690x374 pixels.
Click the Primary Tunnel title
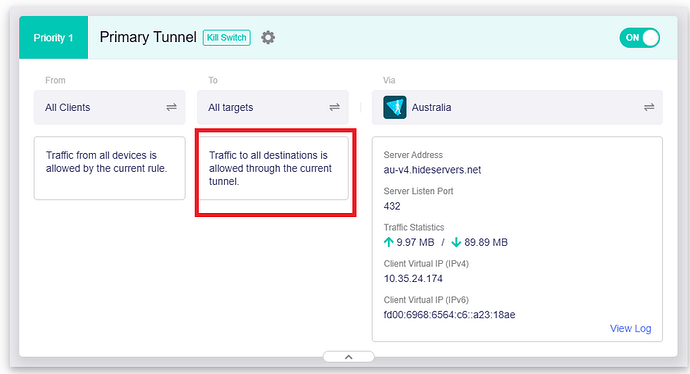[x=148, y=37]
